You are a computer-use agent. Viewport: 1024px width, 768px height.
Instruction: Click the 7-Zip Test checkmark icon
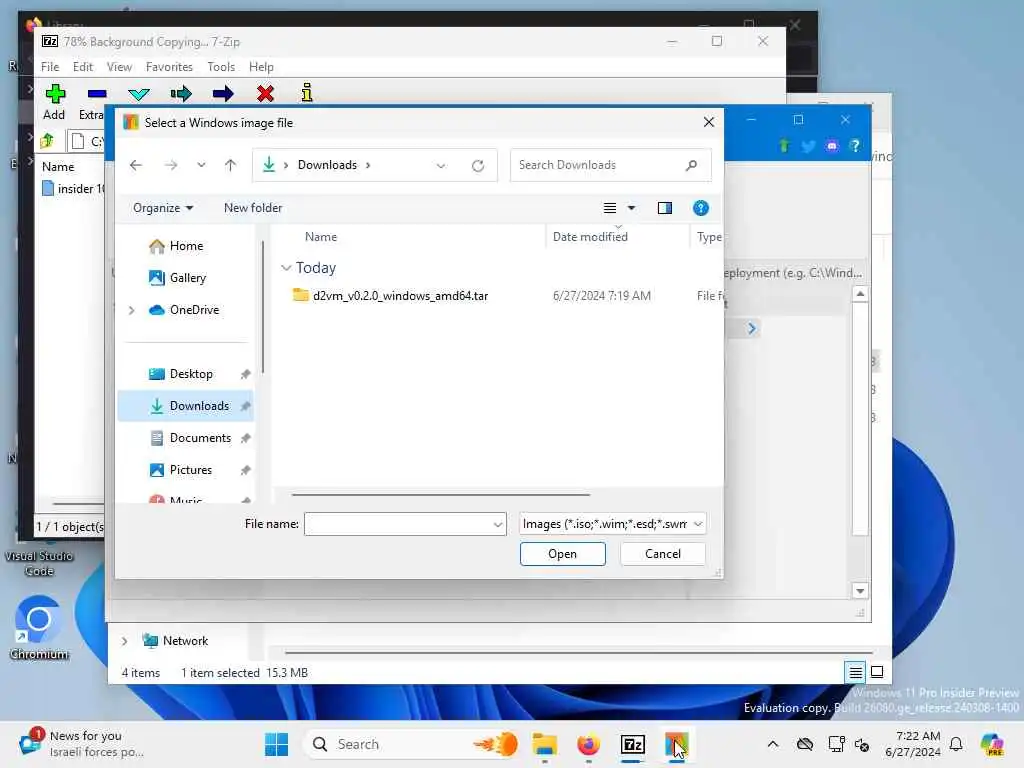[138, 94]
